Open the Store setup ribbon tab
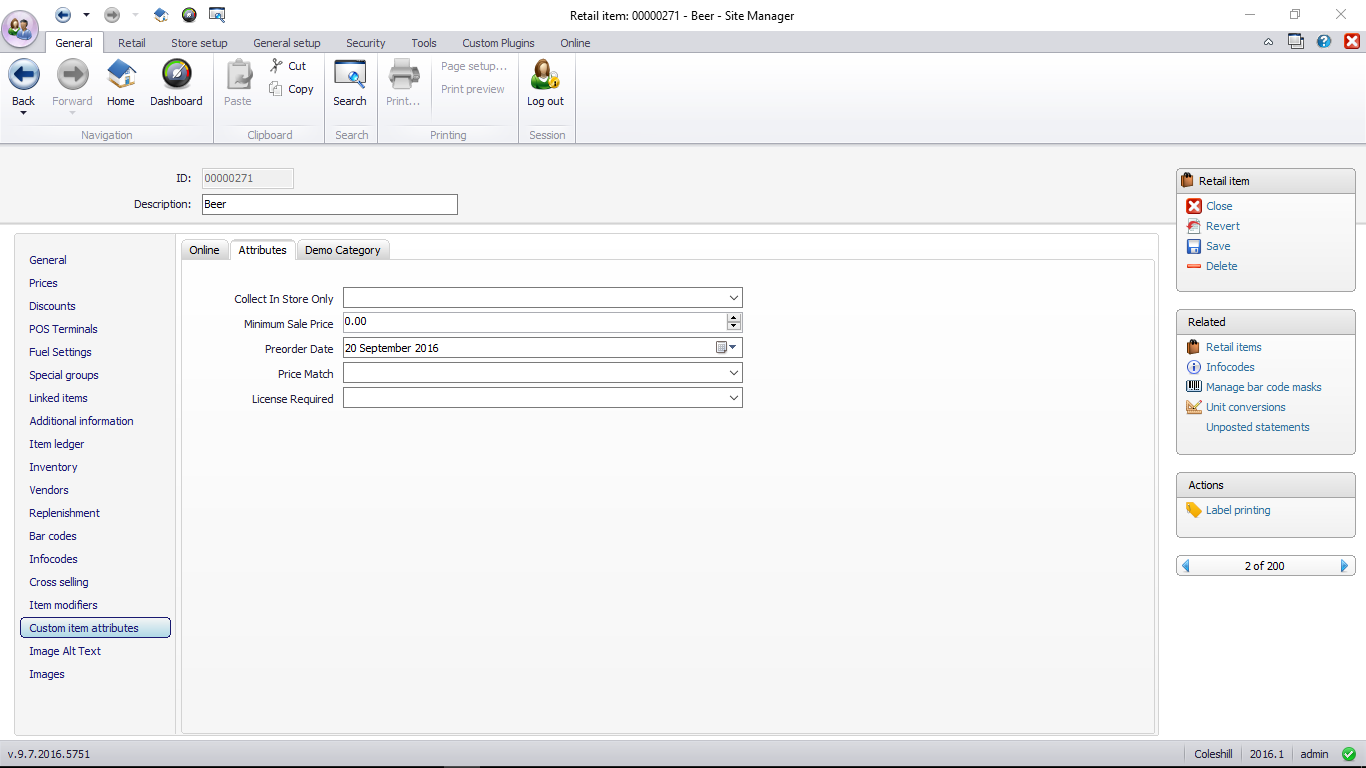Image resolution: width=1366 pixels, height=768 pixels. pos(199,43)
